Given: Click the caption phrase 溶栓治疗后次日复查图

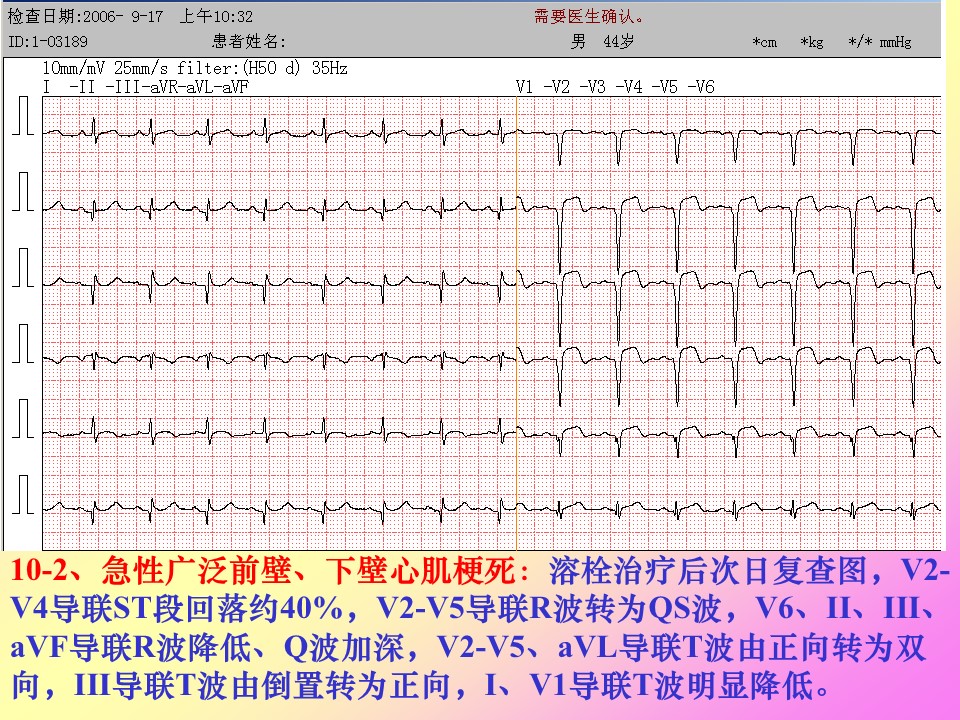Looking at the screenshot, I should (708, 571).
